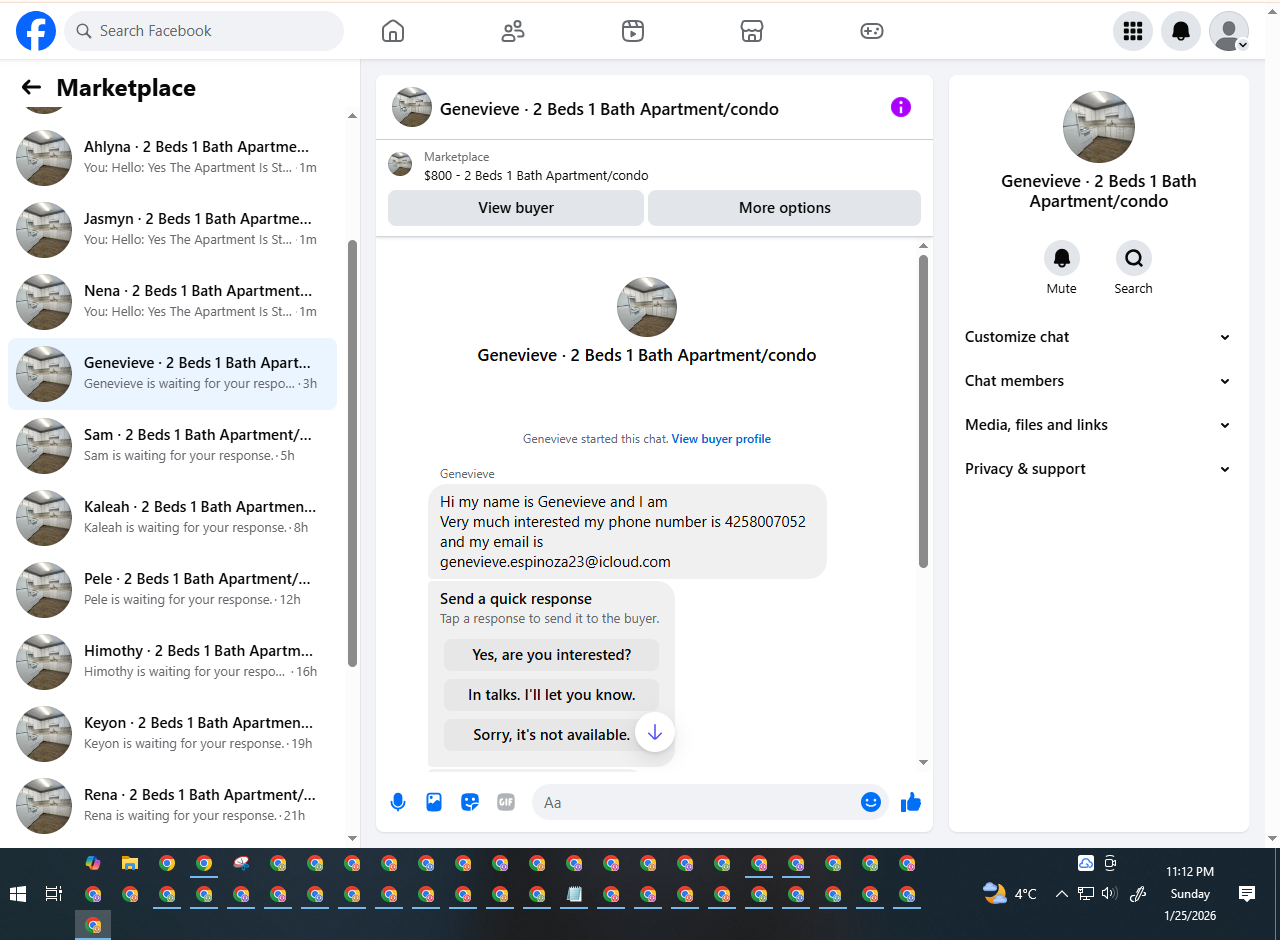
Task: Choose a GIF with the GIF icon
Action: click(x=506, y=802)
